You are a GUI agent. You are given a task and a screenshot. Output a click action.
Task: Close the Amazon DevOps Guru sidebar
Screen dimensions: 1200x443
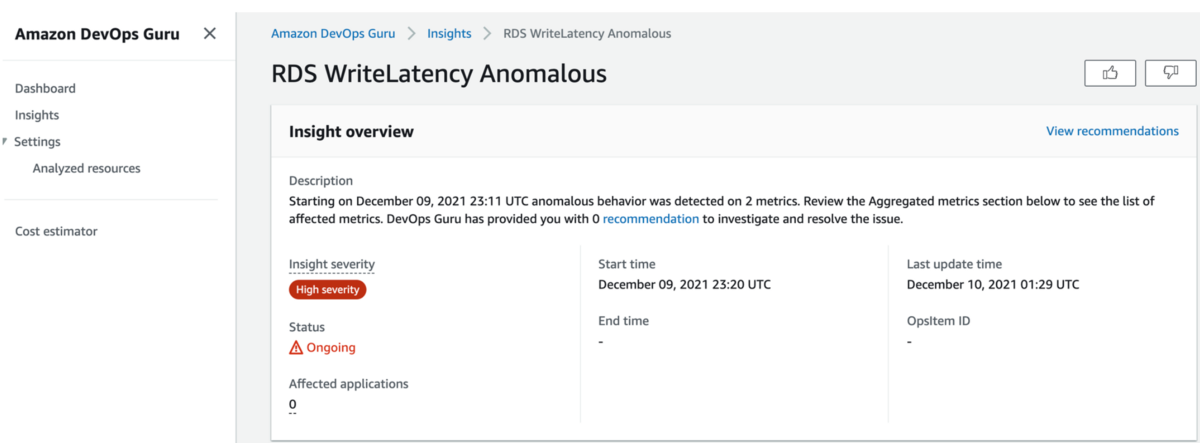209,34
